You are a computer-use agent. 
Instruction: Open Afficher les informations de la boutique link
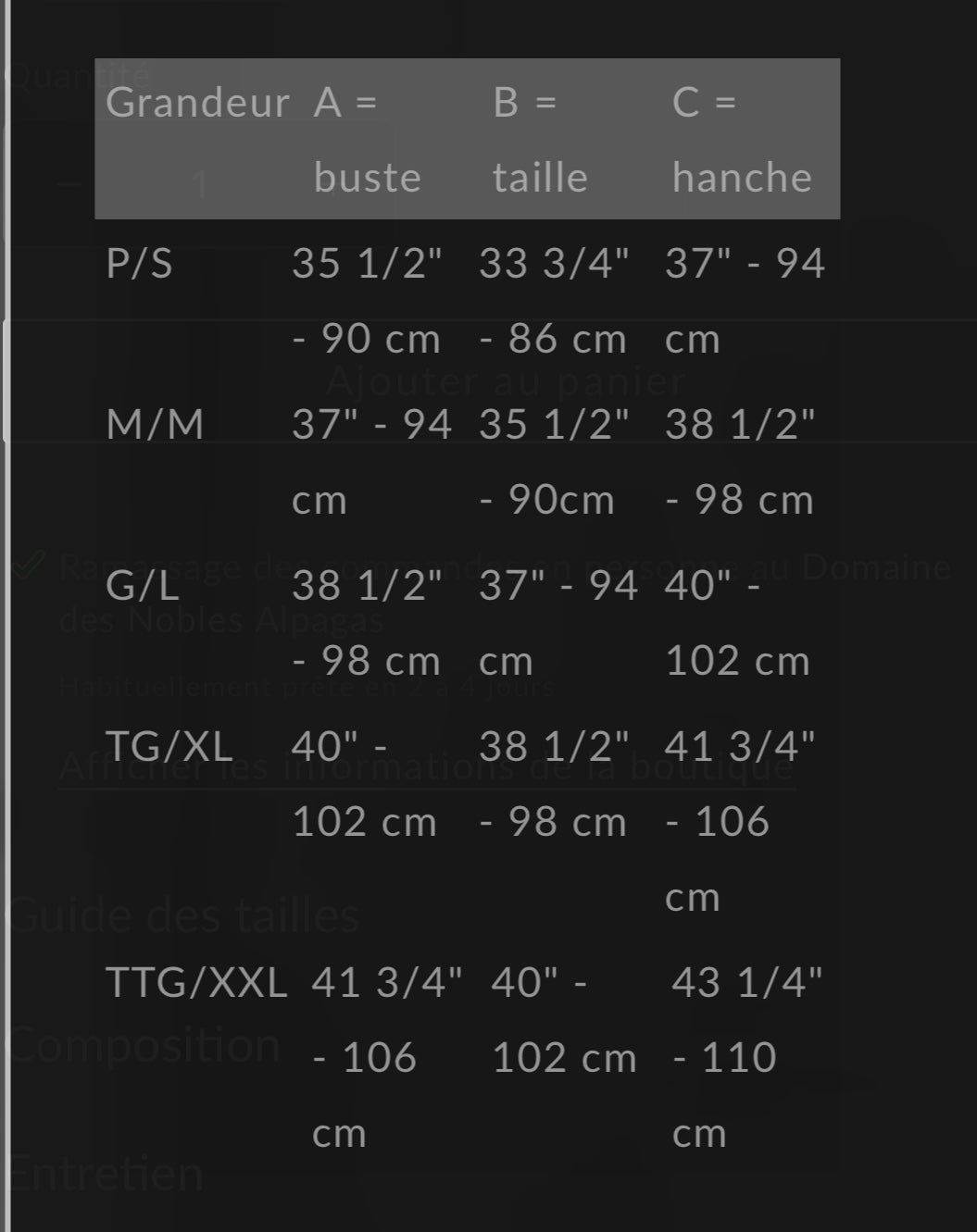point(427,767)
